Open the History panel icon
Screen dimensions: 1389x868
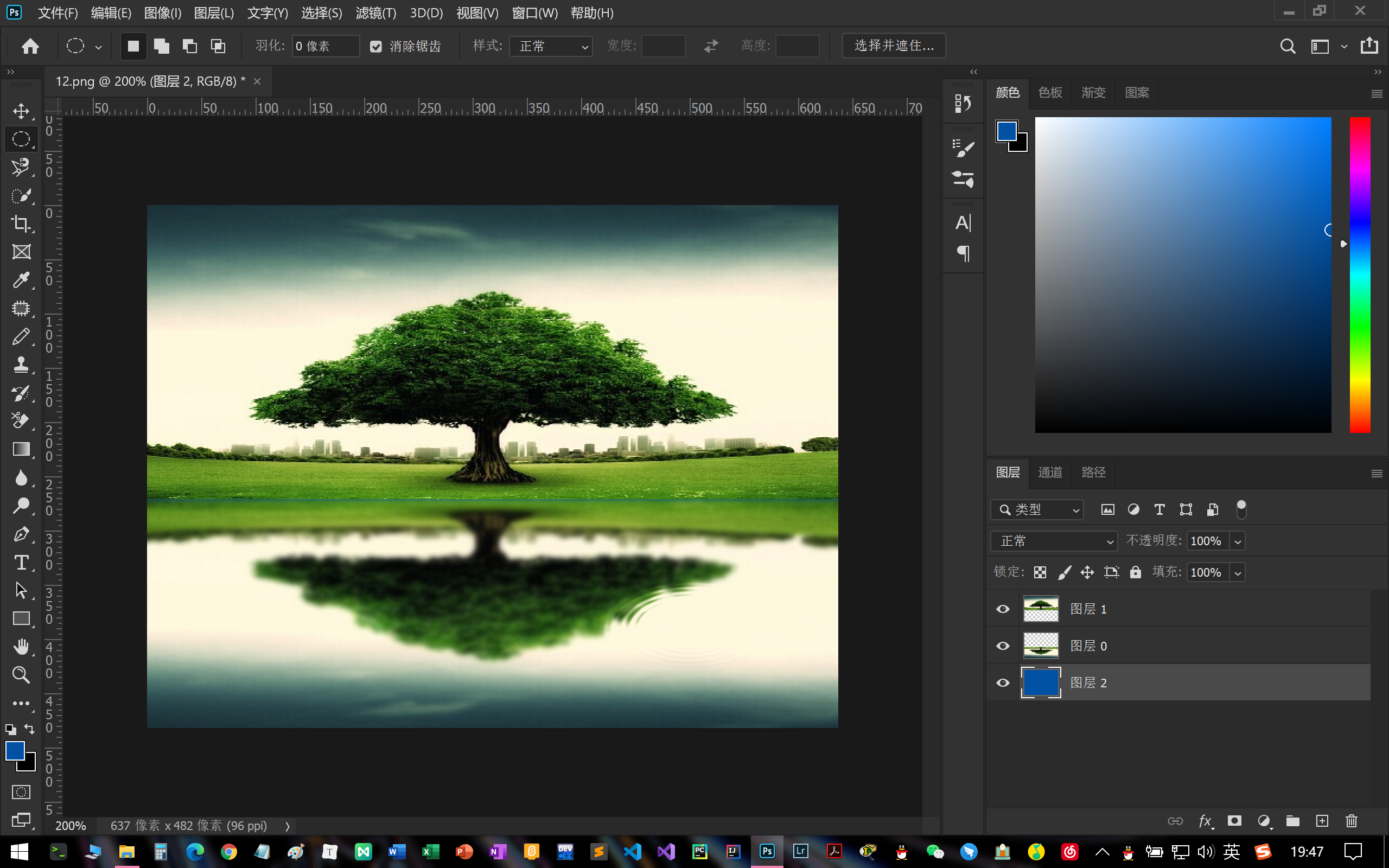click(x=963, y=104)
